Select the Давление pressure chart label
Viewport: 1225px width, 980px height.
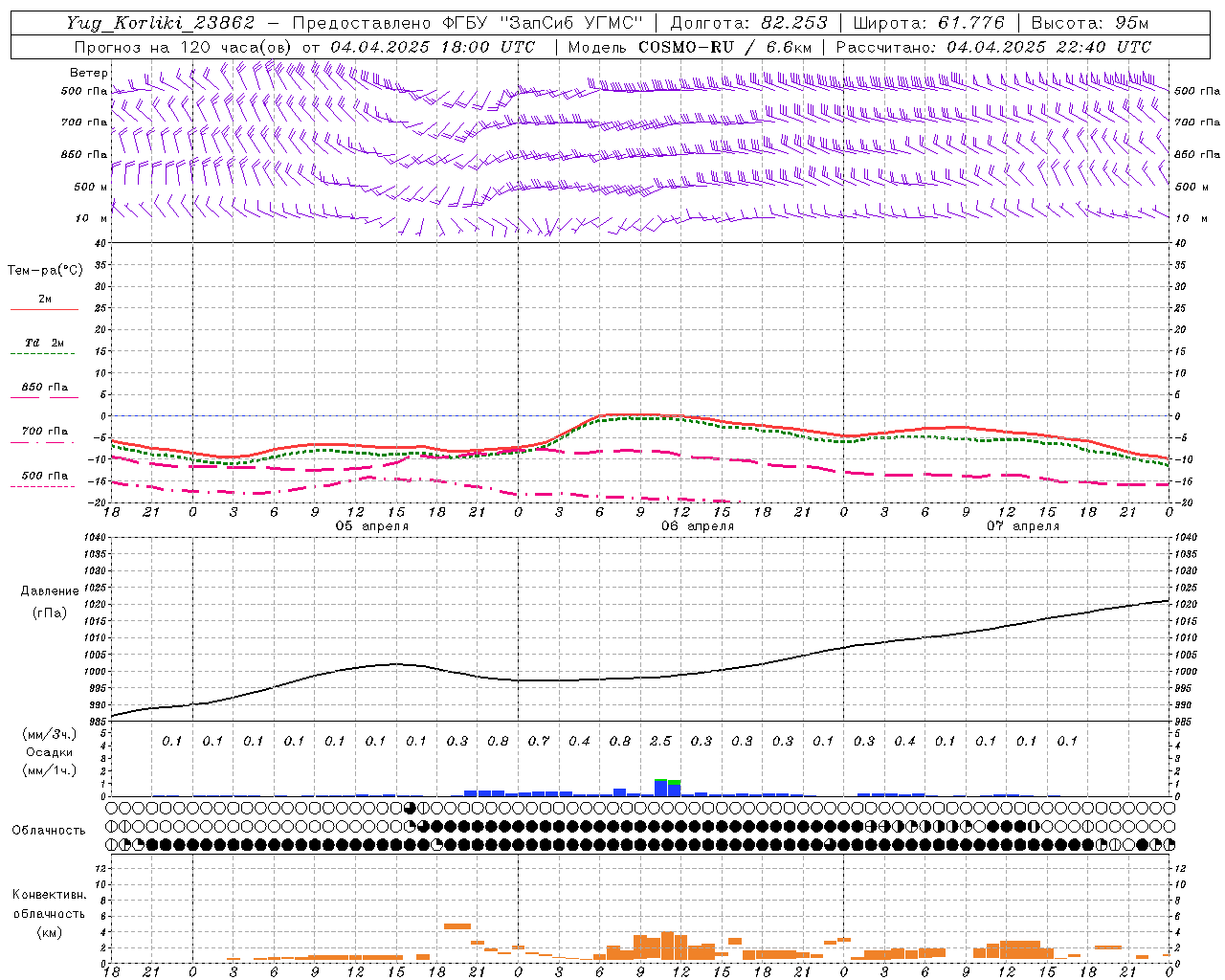(x=50, y=591)
